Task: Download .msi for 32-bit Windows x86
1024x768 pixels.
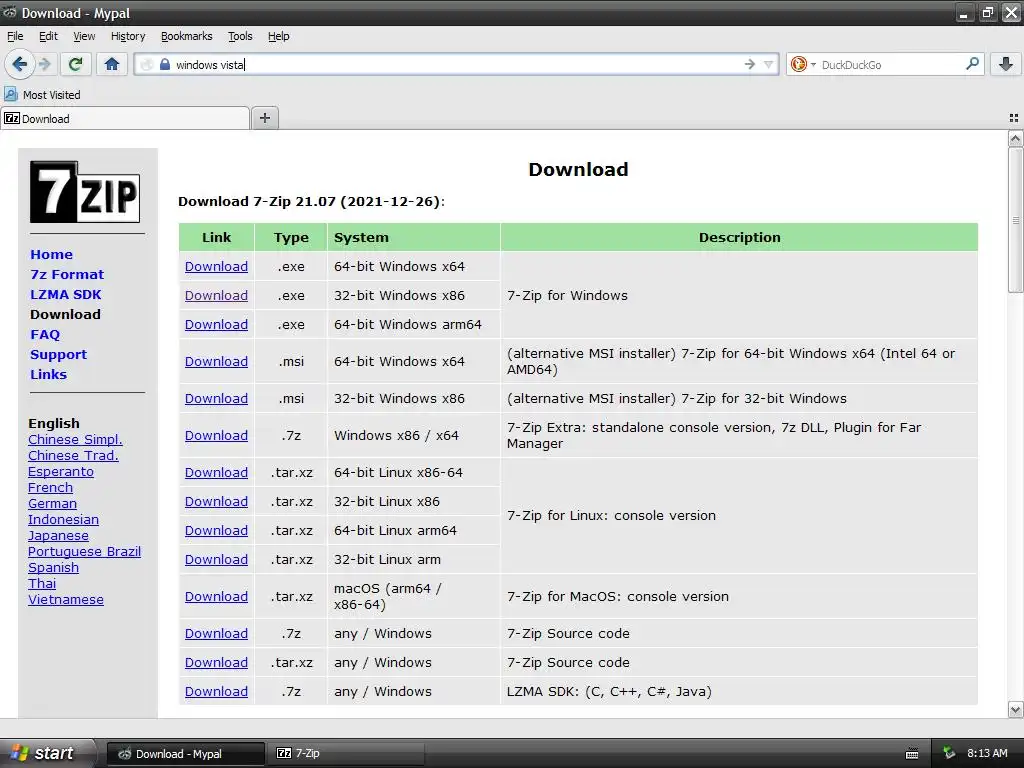Action: (216, 398)
